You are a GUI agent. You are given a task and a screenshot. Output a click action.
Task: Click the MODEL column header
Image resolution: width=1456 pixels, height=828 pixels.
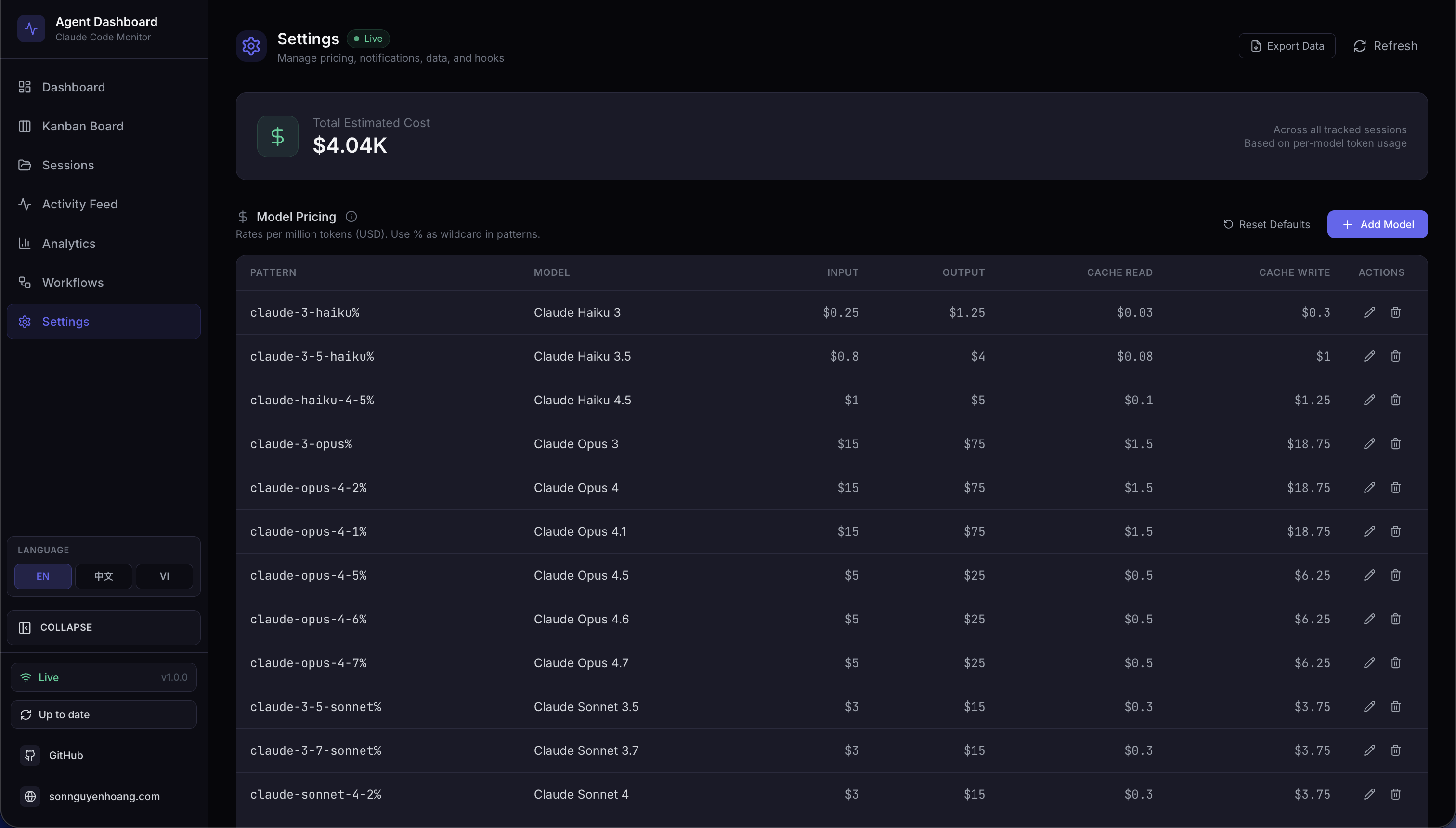(x=552, y=272)
